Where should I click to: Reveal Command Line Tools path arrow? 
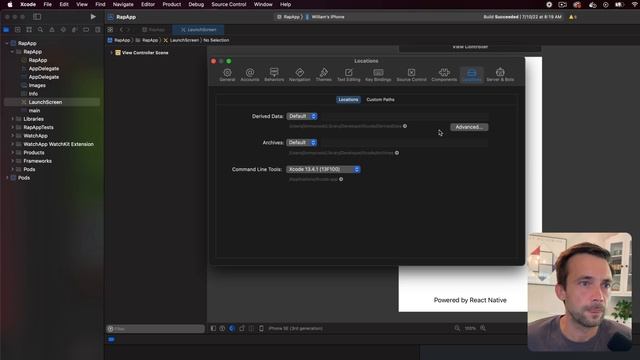tap(341, 179)
